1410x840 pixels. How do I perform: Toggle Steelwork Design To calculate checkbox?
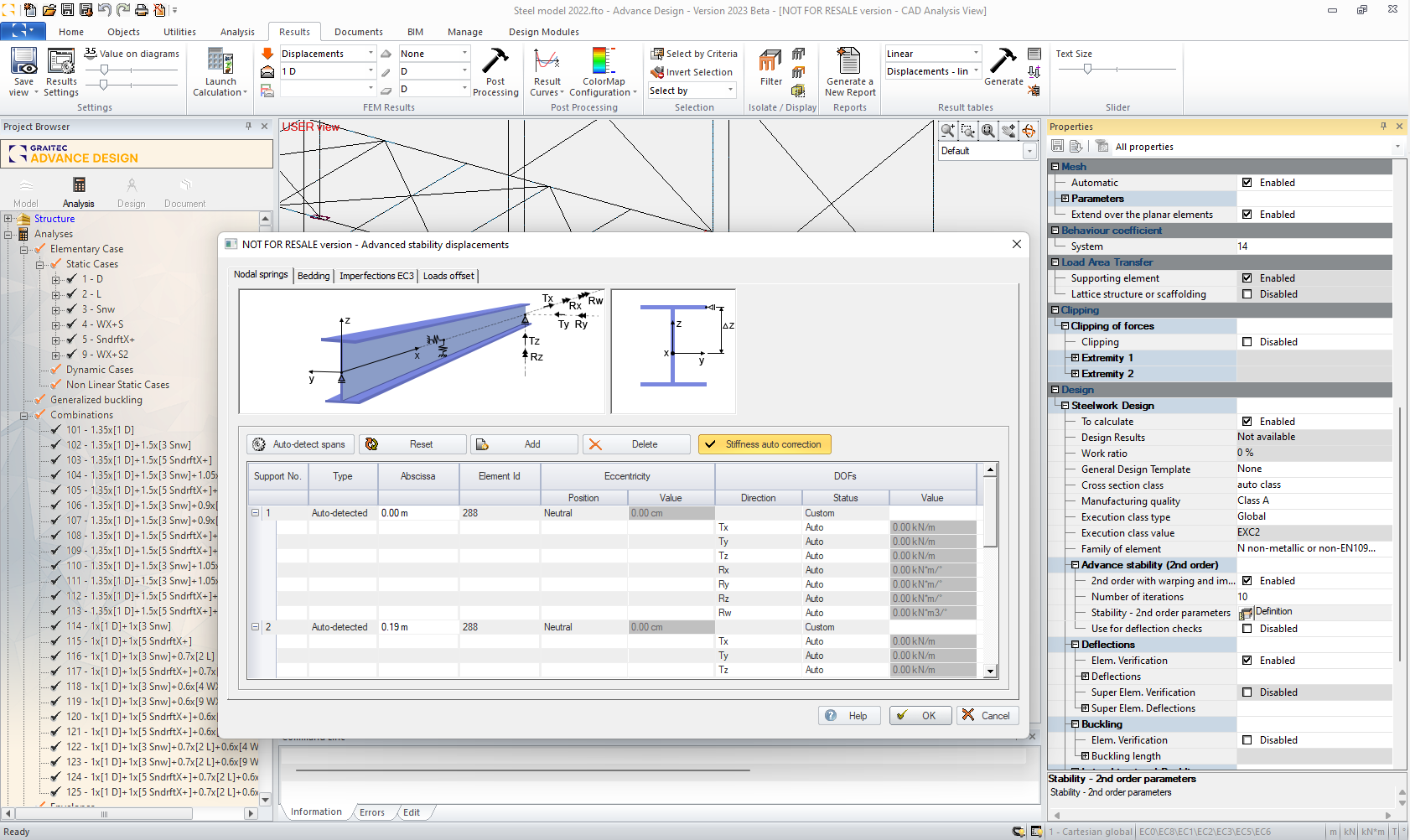tap(1247, 422)
